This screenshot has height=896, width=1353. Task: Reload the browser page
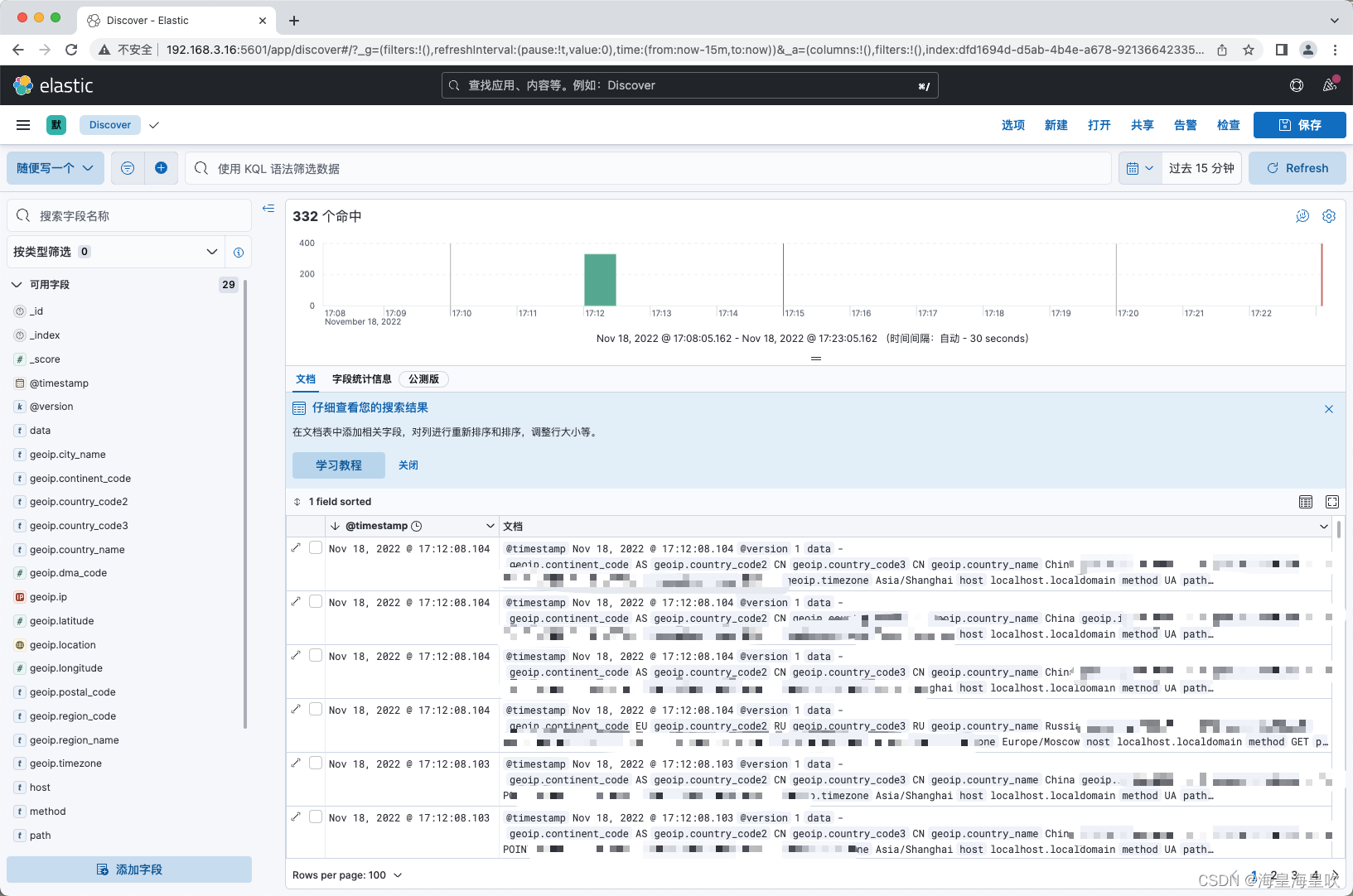[71, 50]
